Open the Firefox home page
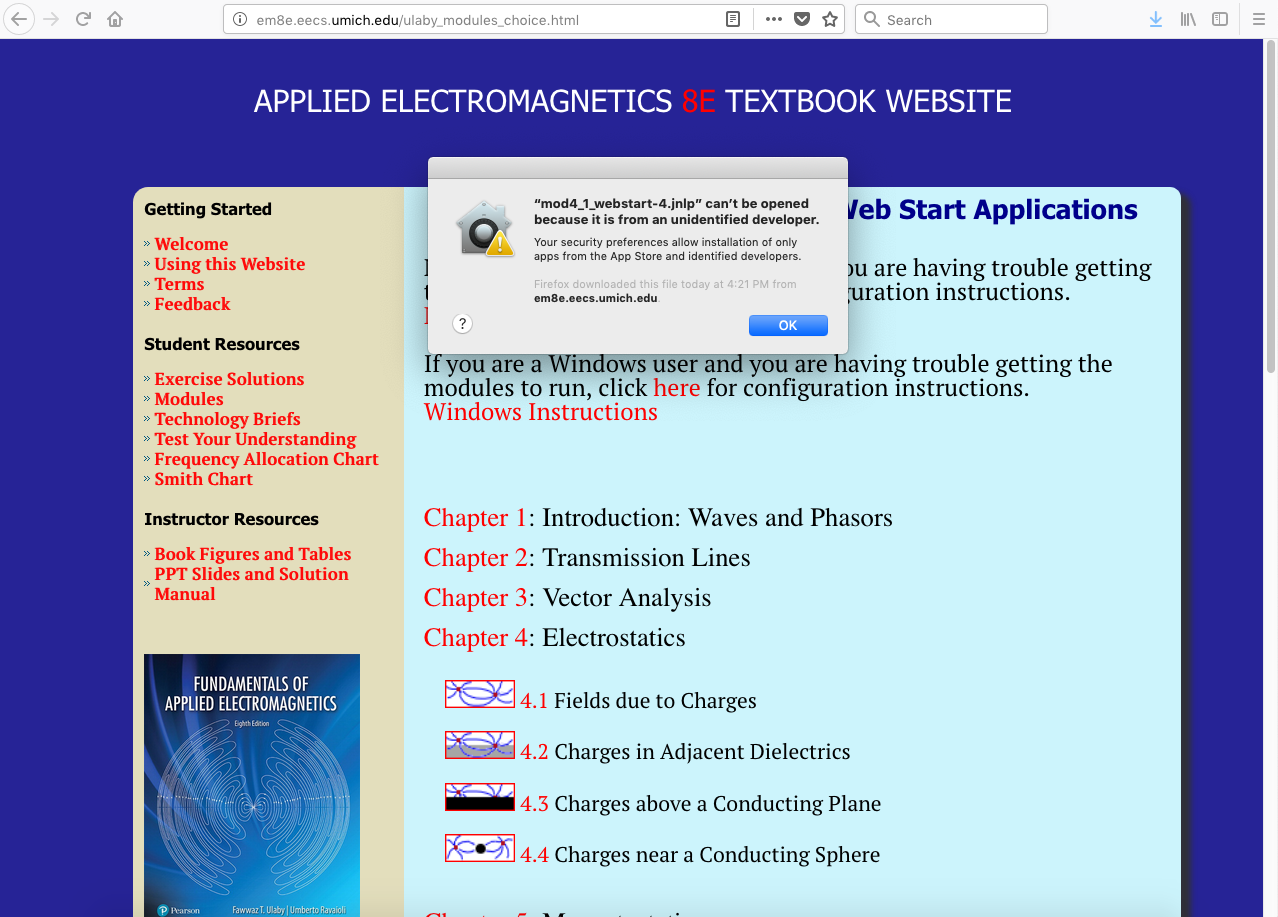 pos(115,19)
